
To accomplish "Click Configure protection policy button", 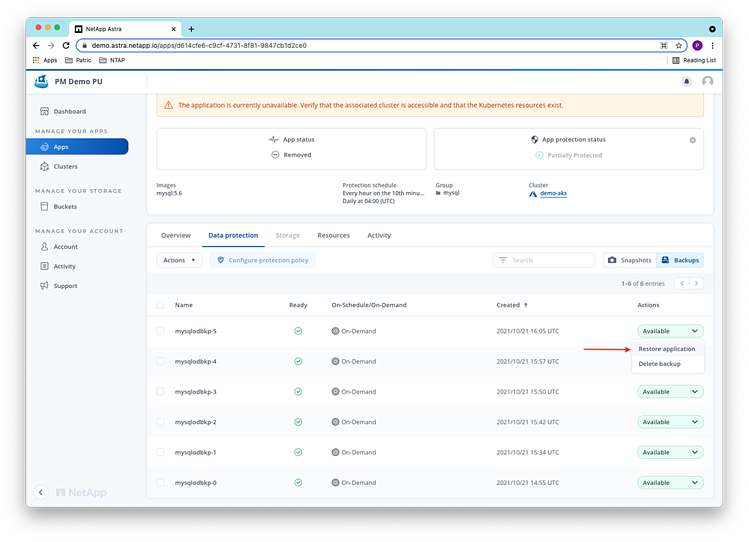I will pyautogui.click(x=264, y=260).
